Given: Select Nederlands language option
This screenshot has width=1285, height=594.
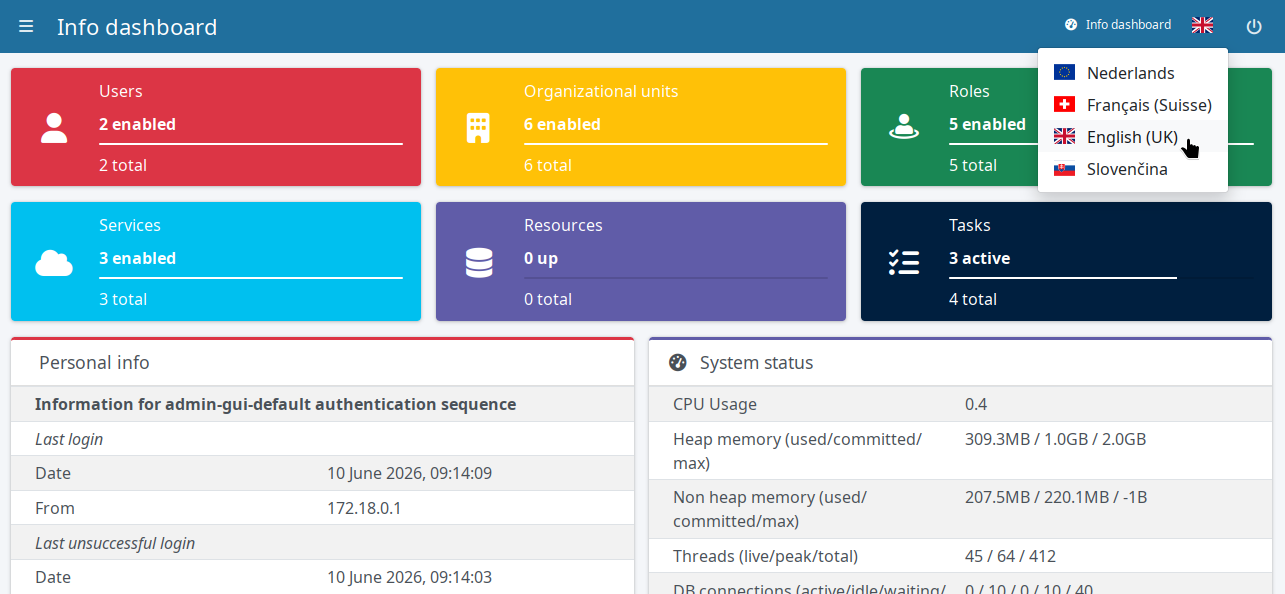Looking at the screenshot, I should (x=1133, y=73).
